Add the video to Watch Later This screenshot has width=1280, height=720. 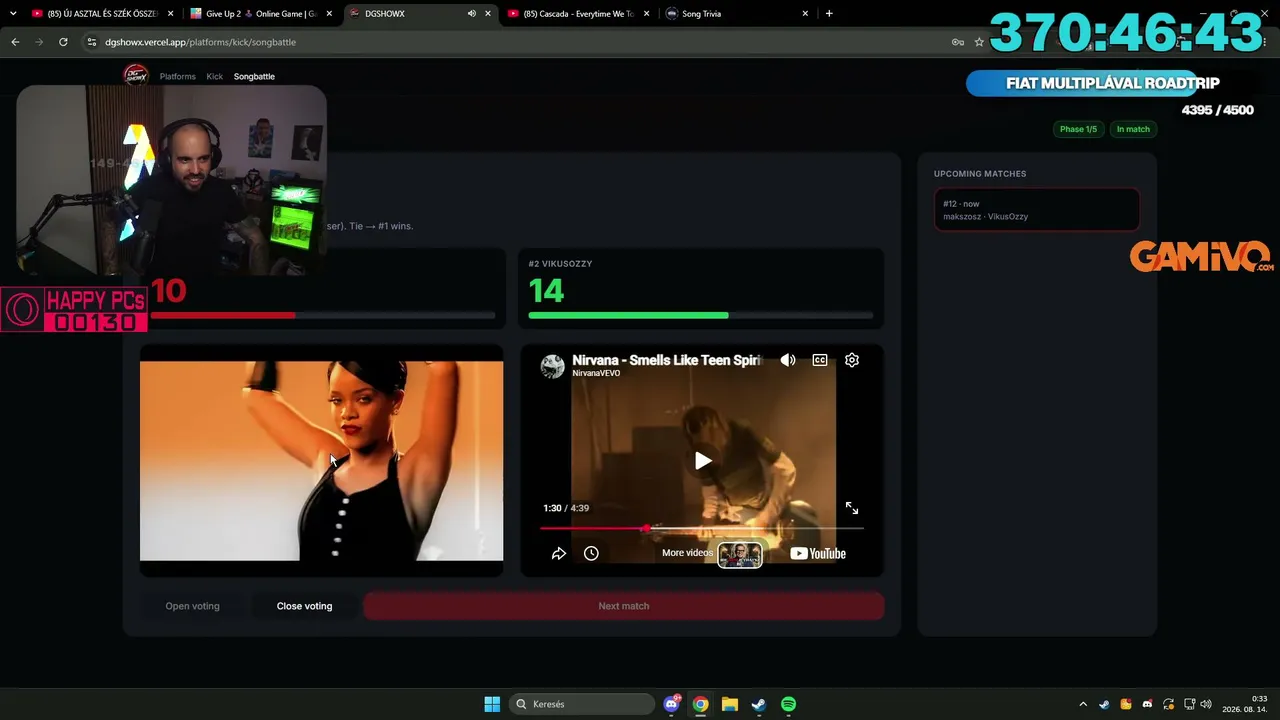point(591,553)
